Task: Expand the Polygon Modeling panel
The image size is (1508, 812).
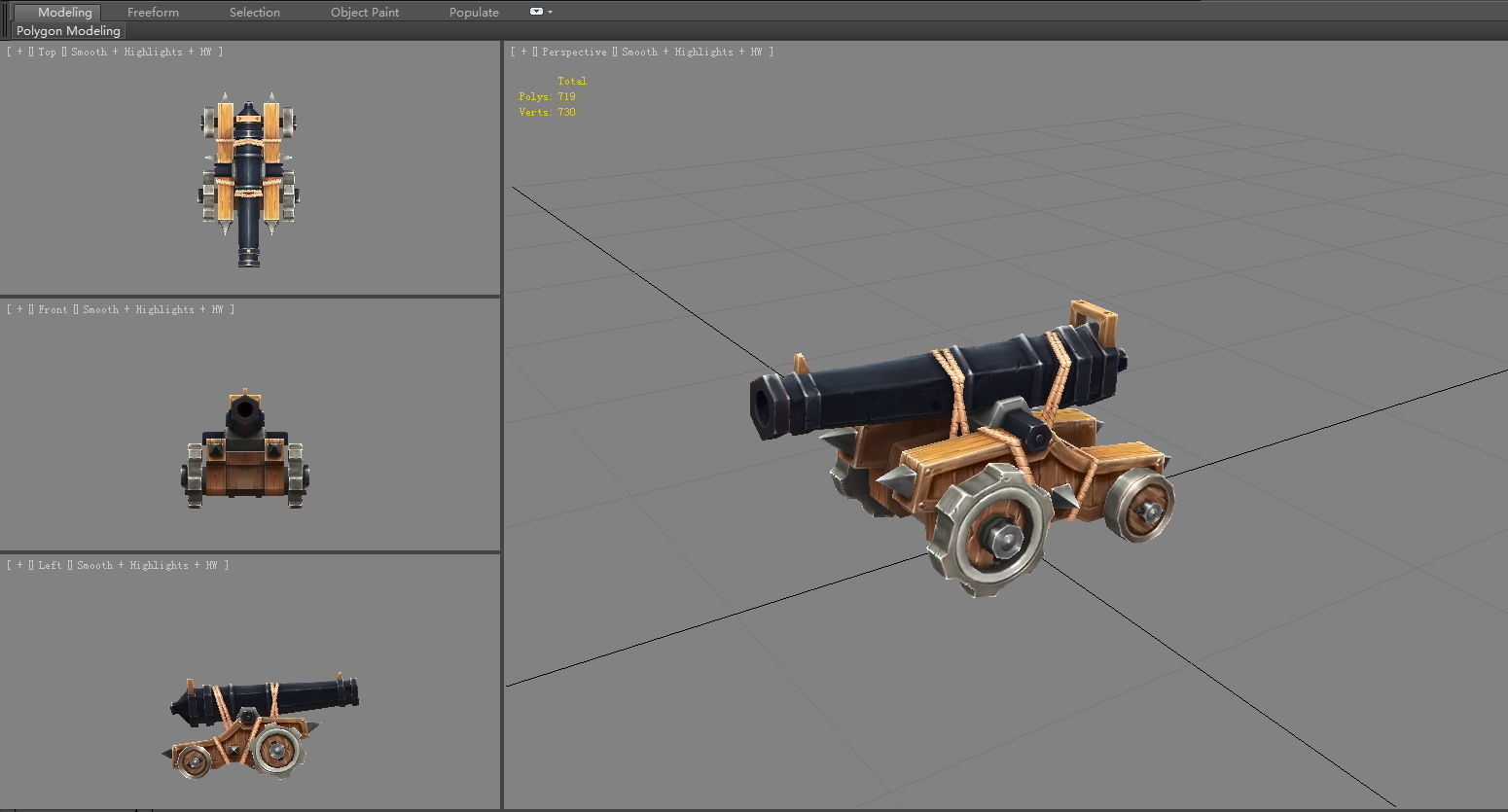Action: (68, 30)
